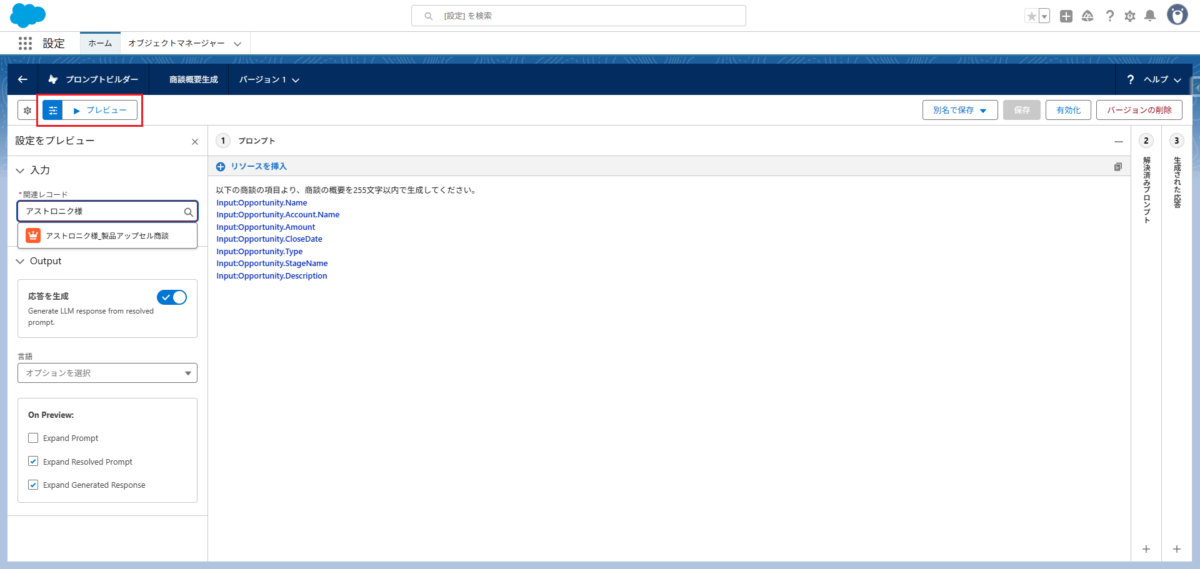Uncheck Expand Resolved Prompt checkbox

33,462
